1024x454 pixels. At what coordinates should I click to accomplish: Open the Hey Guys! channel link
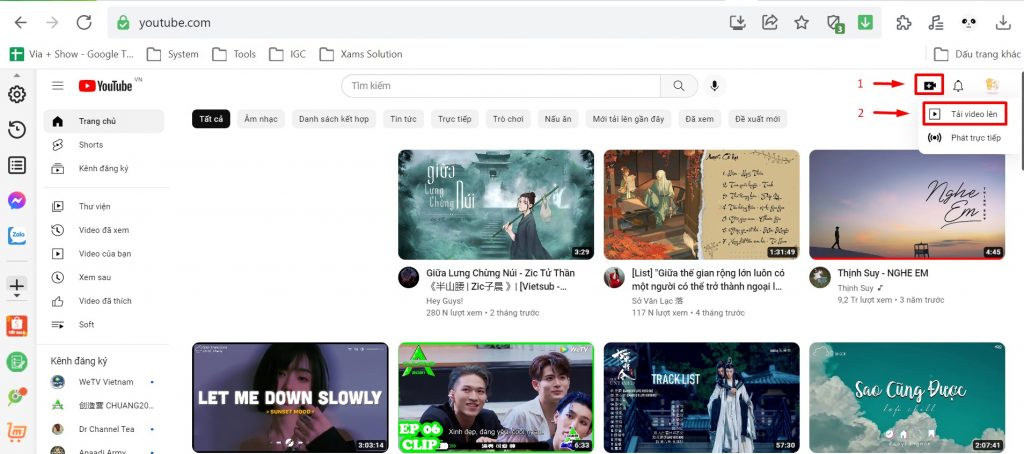pos(445,301)
